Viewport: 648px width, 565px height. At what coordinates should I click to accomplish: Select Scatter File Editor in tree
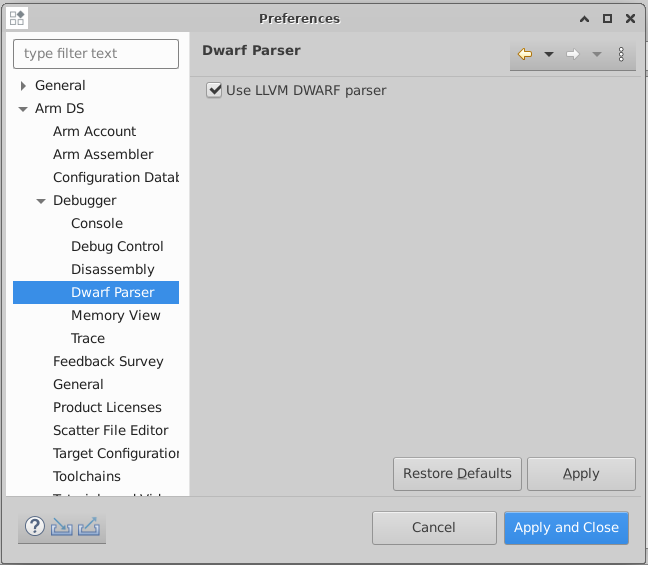click(x=110, y=430)
